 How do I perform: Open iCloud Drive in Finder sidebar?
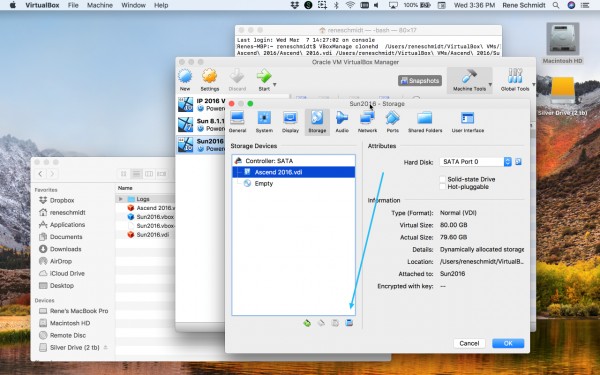[62, 274]
